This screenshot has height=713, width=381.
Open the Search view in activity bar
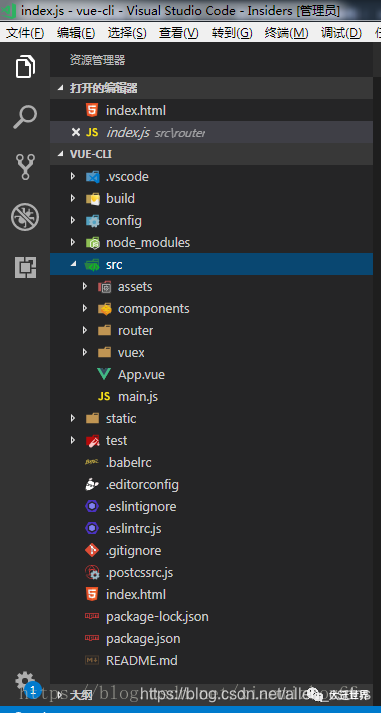click(25, 117)
